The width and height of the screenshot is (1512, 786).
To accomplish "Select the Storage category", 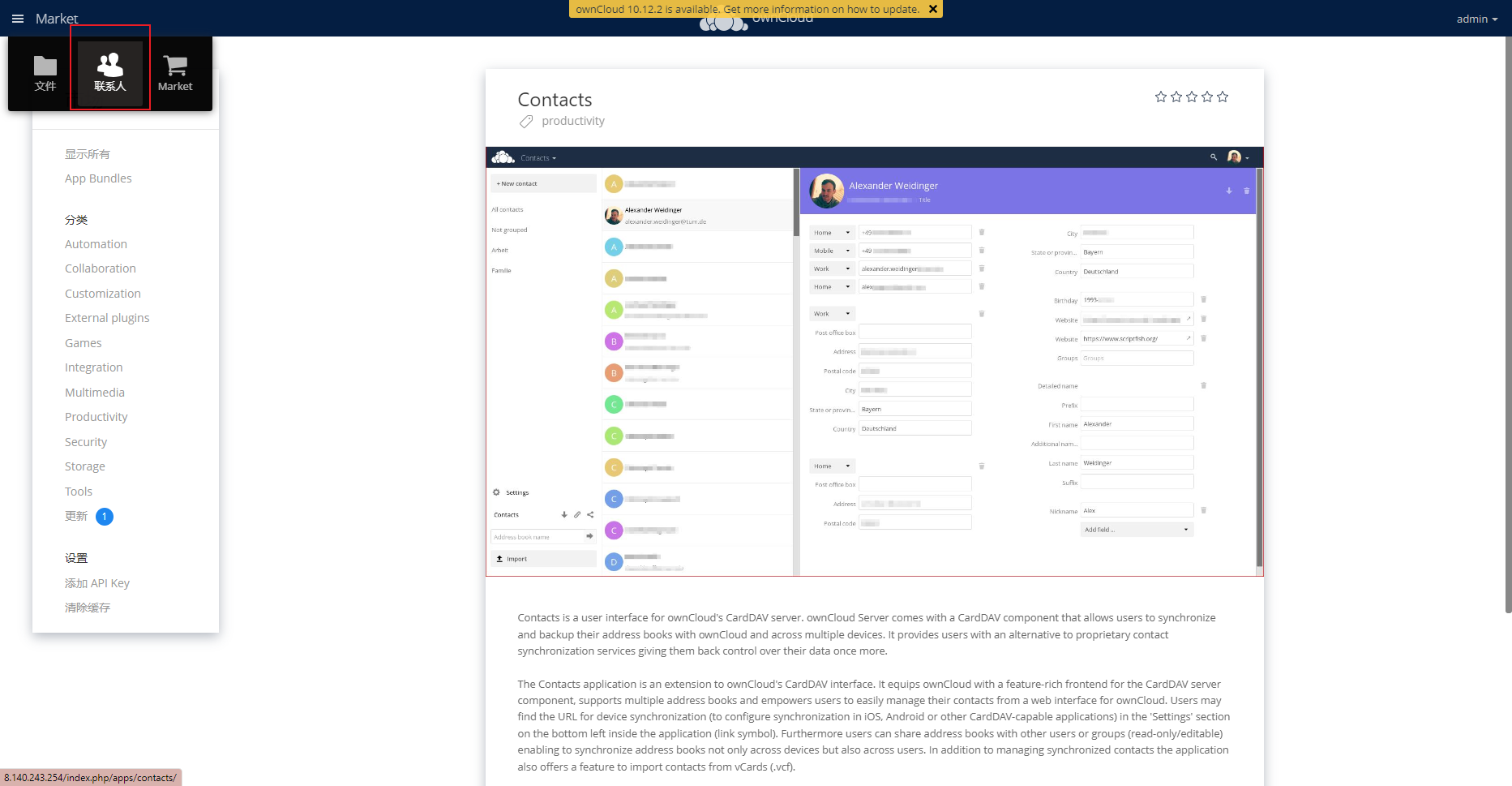I will click(x=85, y=466).
